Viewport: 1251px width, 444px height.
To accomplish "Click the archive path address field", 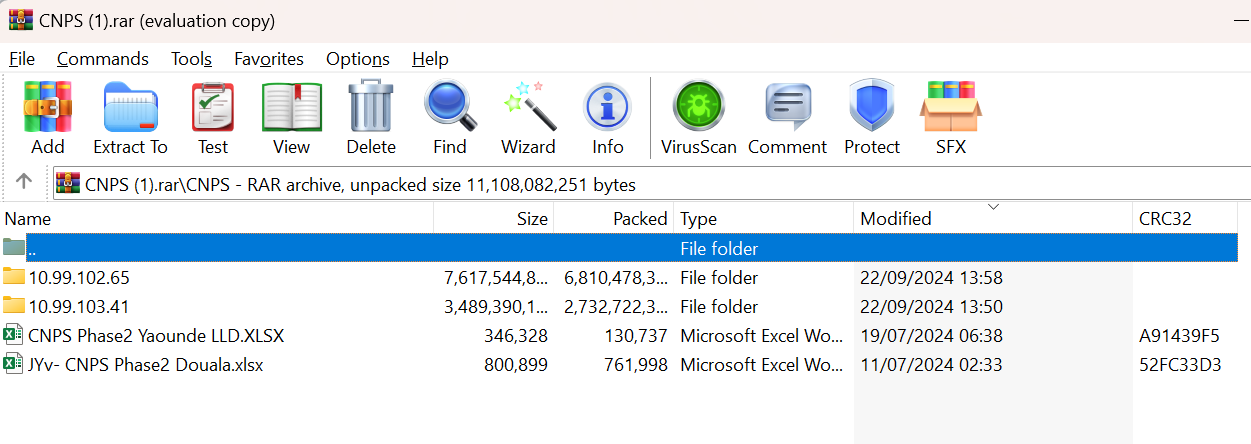I will coord(651,184).
